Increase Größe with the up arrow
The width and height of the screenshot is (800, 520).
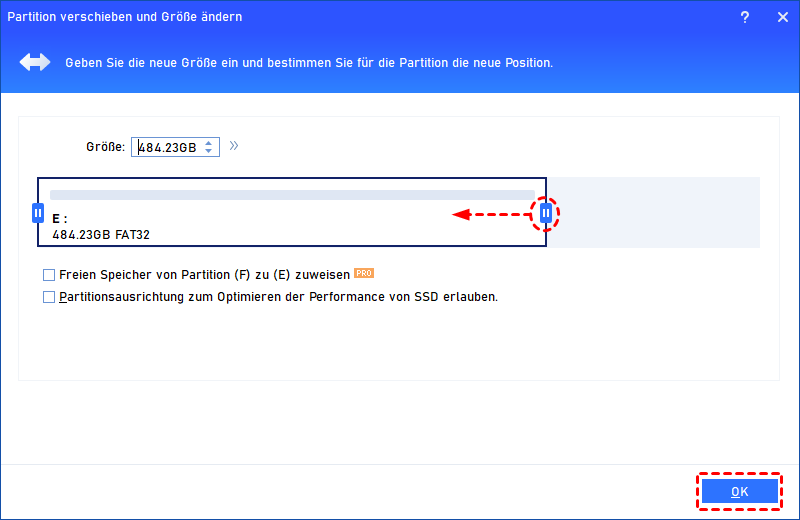point(209,143)
